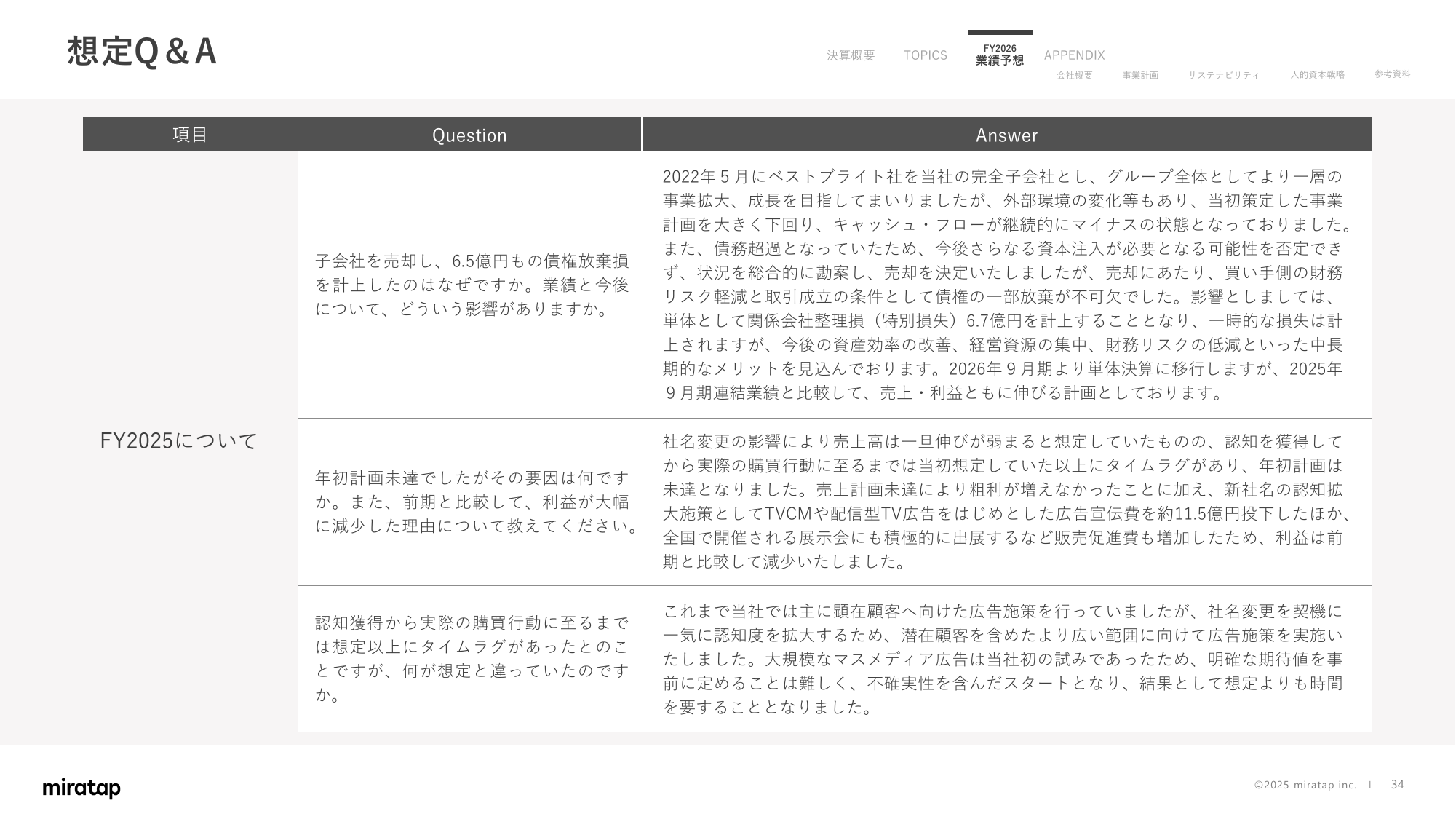Click the page number 34

pos(1397,785)
